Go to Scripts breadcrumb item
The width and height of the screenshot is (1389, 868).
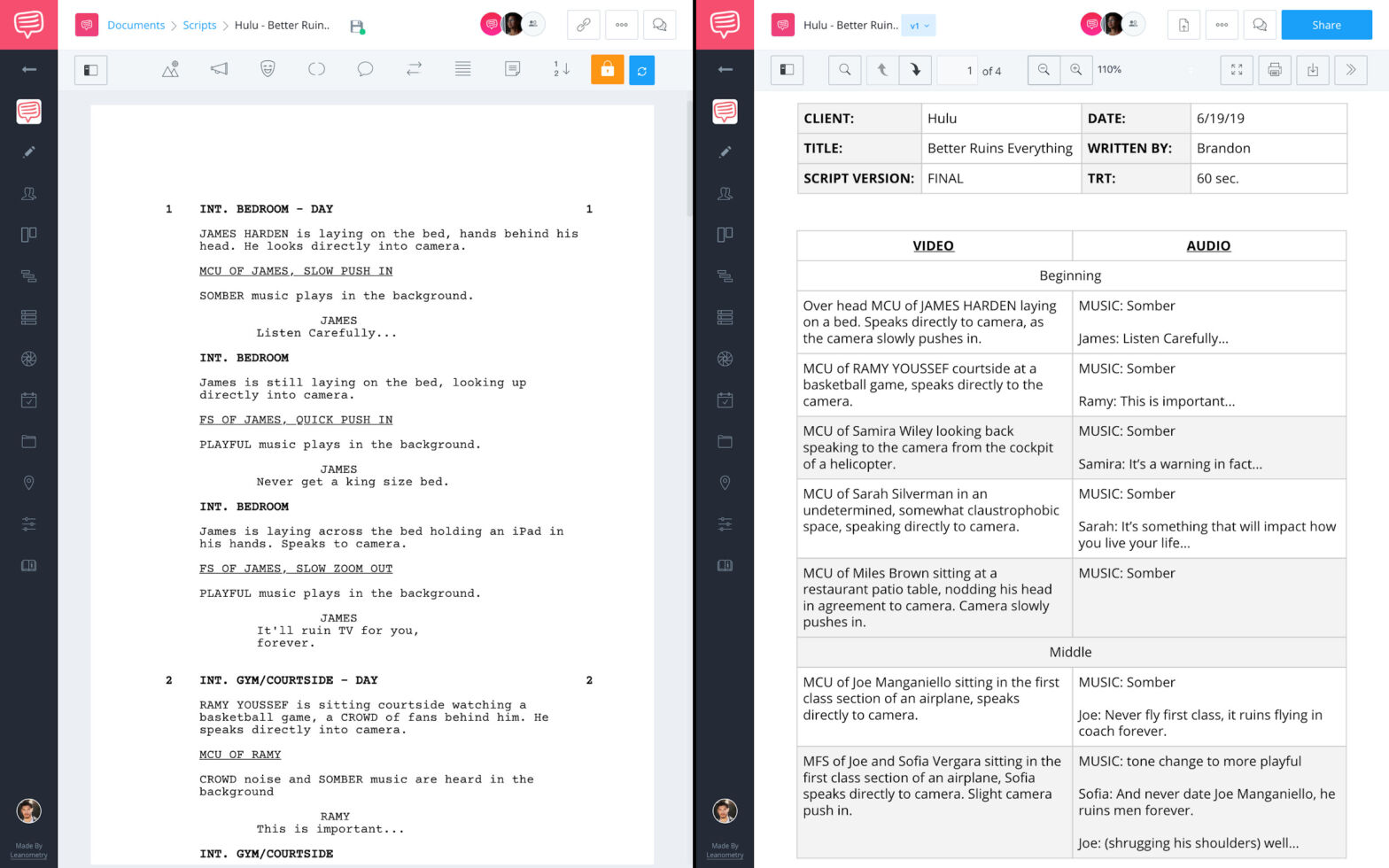coord(199,26)
